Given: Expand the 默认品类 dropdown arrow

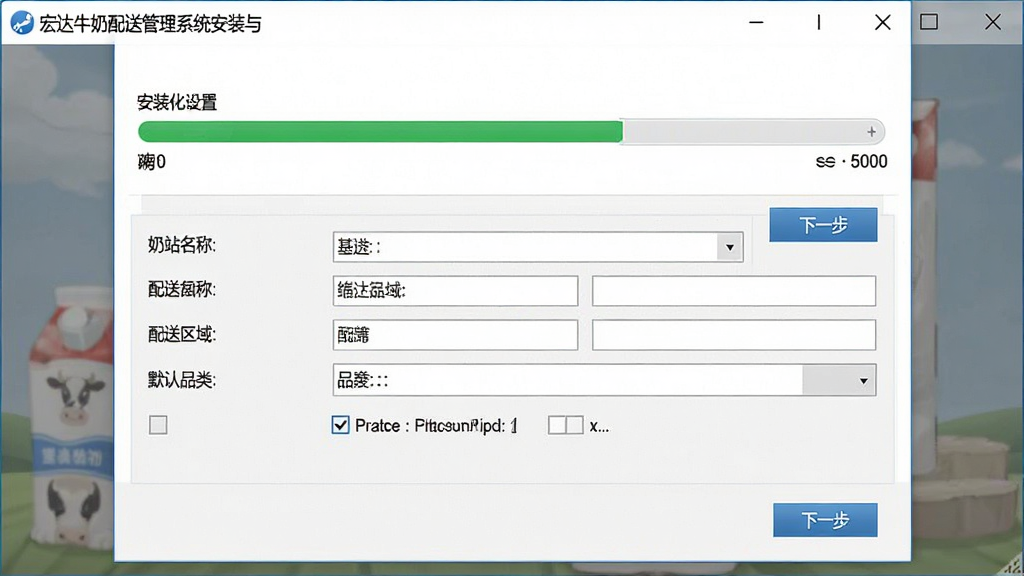Looking at the screenshot, I should coord(863,380).
